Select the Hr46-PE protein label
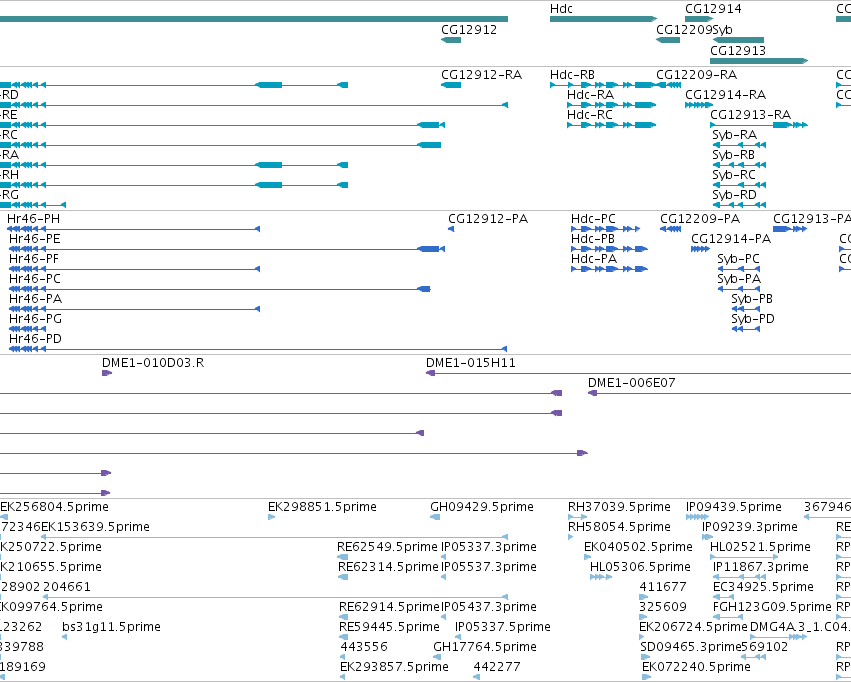 point(35,239)
